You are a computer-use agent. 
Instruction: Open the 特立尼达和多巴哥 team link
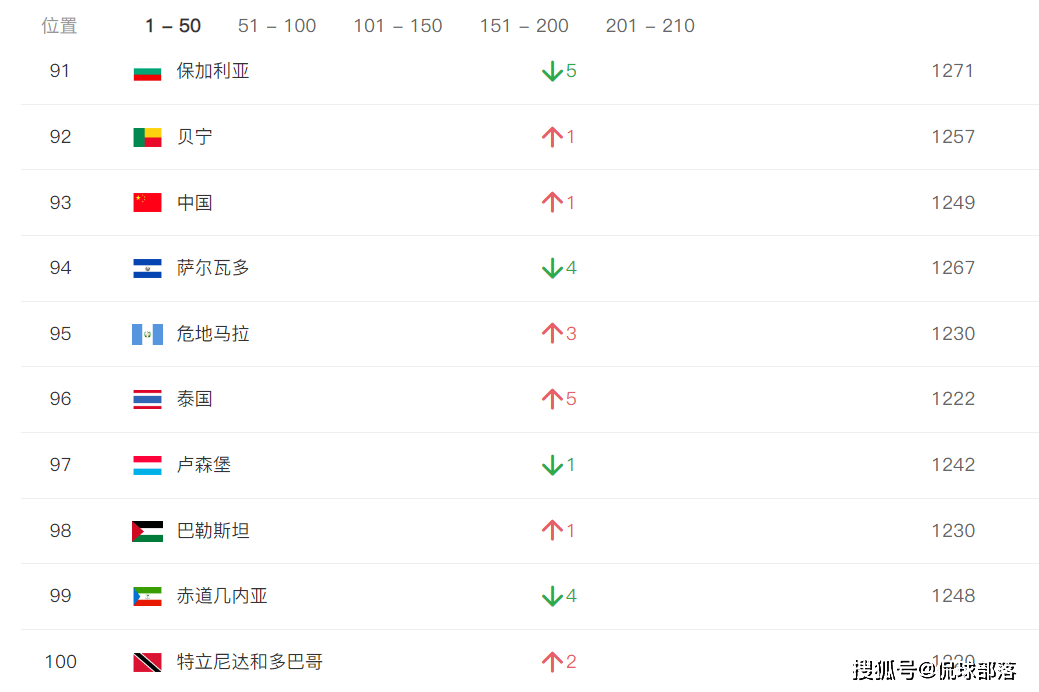point(250,662)
